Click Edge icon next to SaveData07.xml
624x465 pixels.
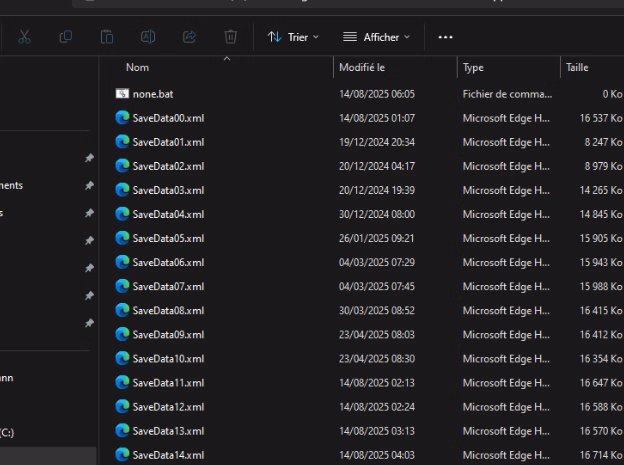tap(123, 286)
